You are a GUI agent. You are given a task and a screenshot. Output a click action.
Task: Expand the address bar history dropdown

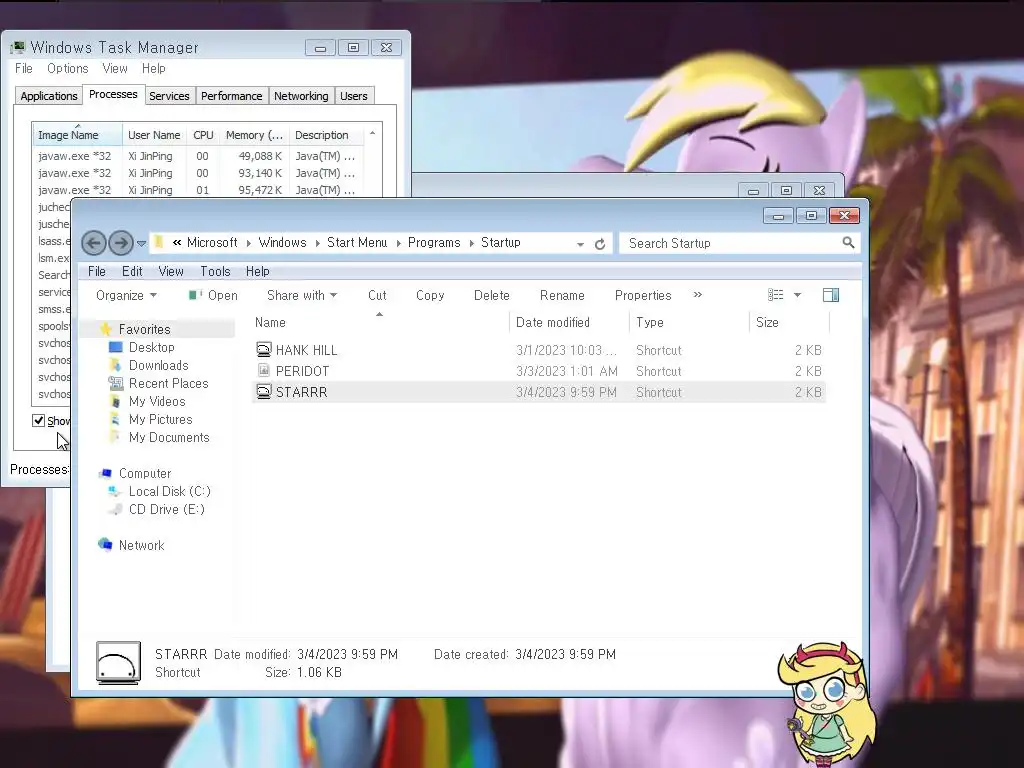click(x=580, y=244)
